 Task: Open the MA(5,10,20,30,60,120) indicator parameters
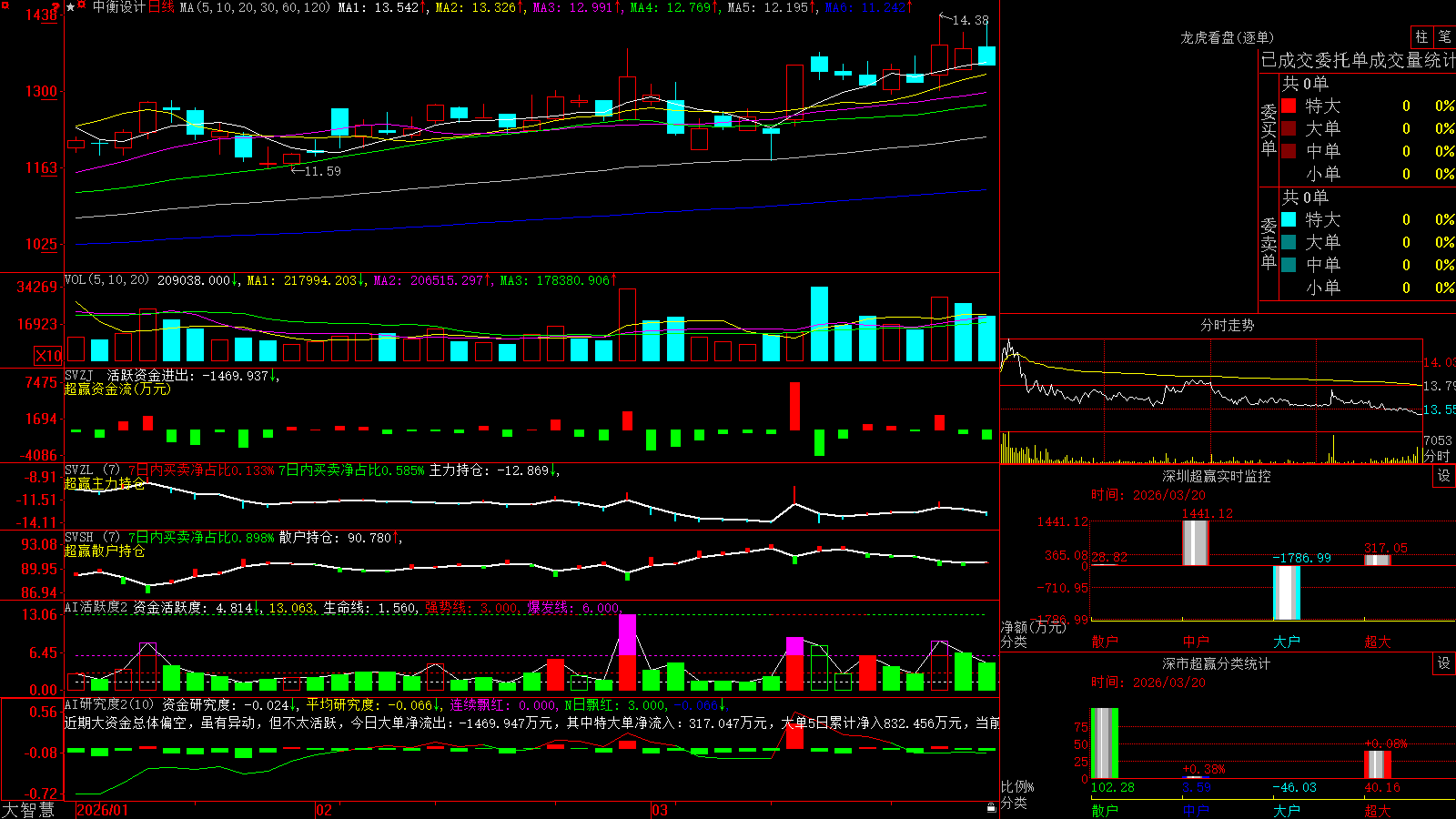point(255,7)
